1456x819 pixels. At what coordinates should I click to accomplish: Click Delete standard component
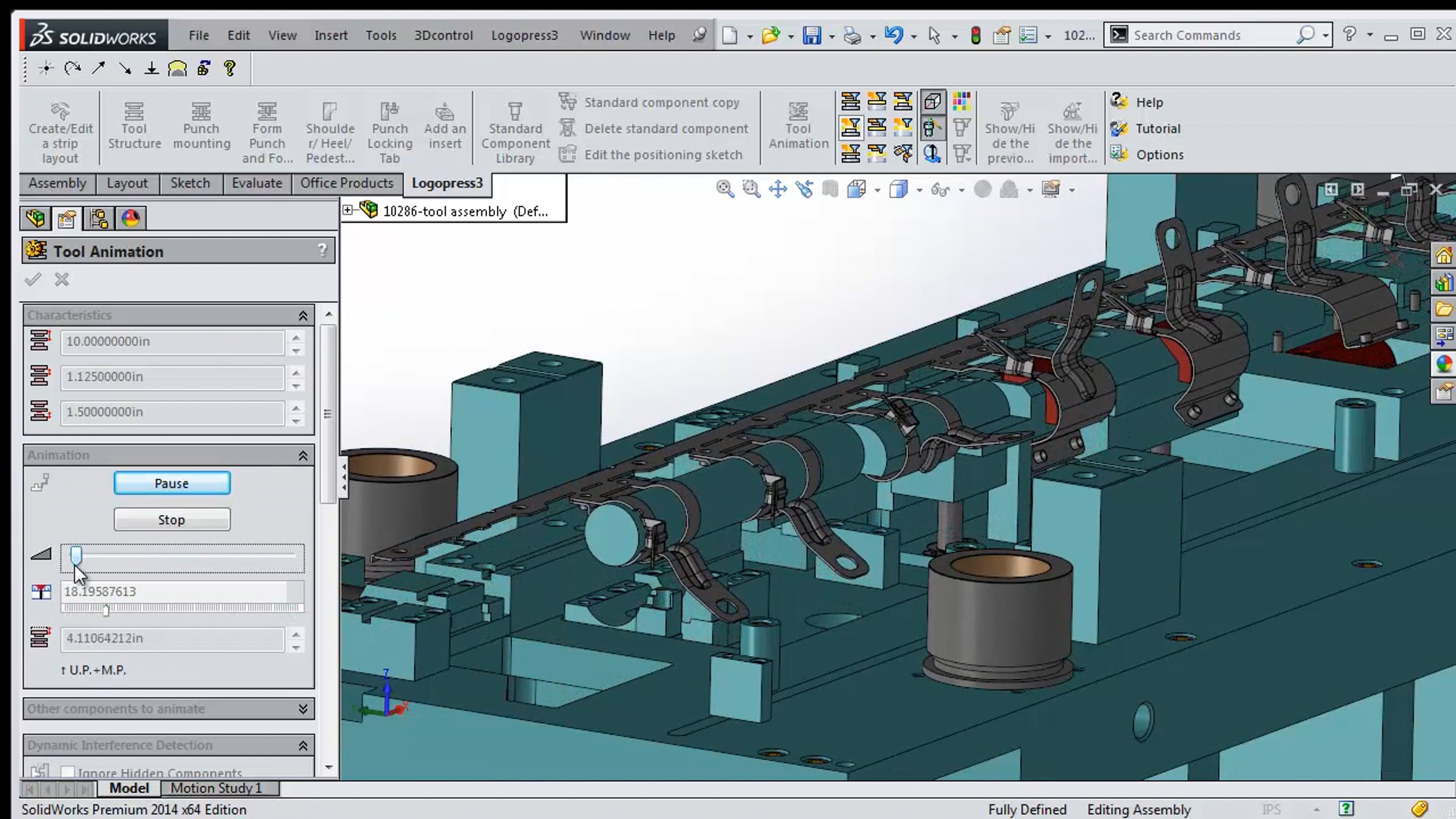653,128
